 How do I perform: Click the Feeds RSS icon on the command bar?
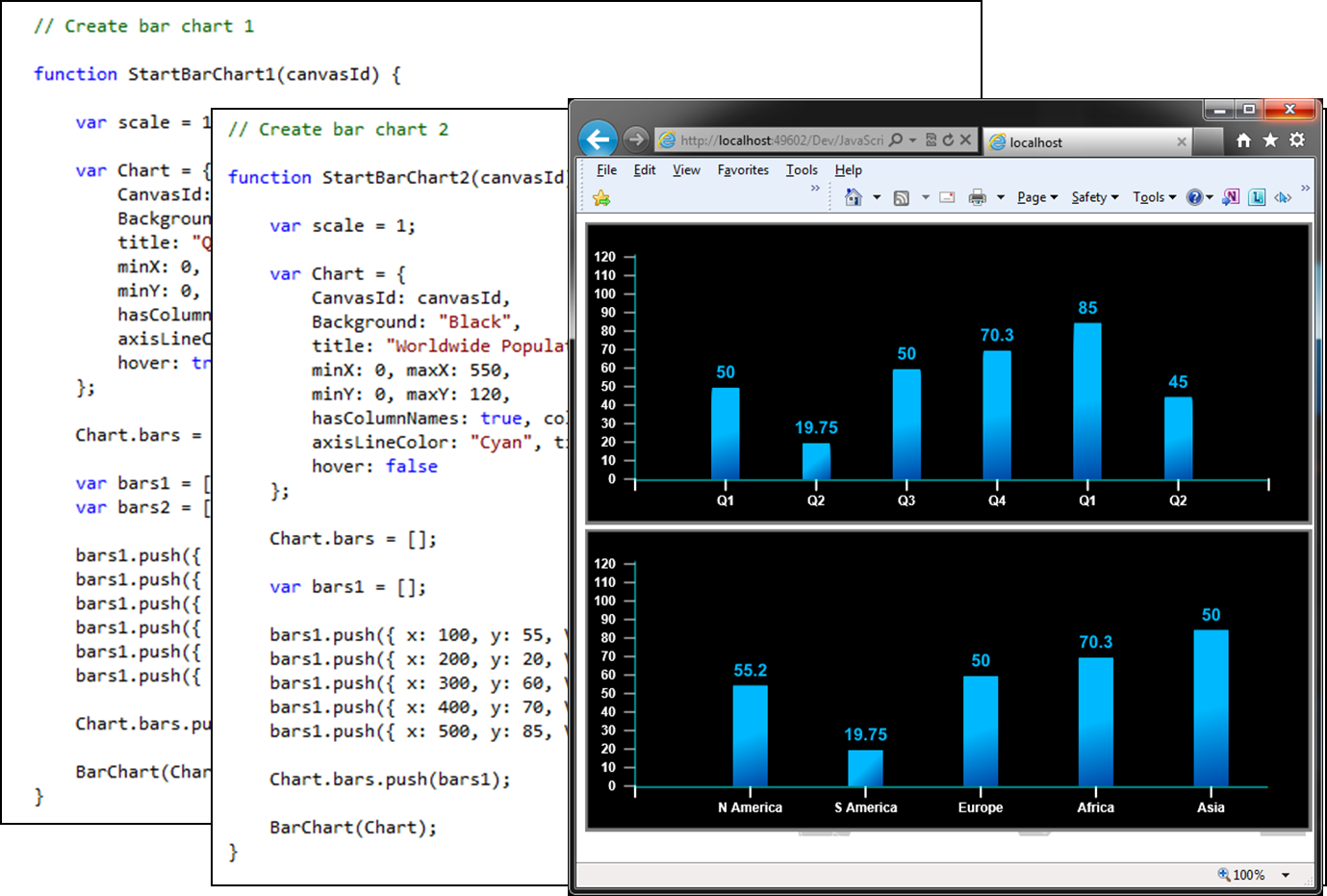pyautogui.click(x=902, y=198)
